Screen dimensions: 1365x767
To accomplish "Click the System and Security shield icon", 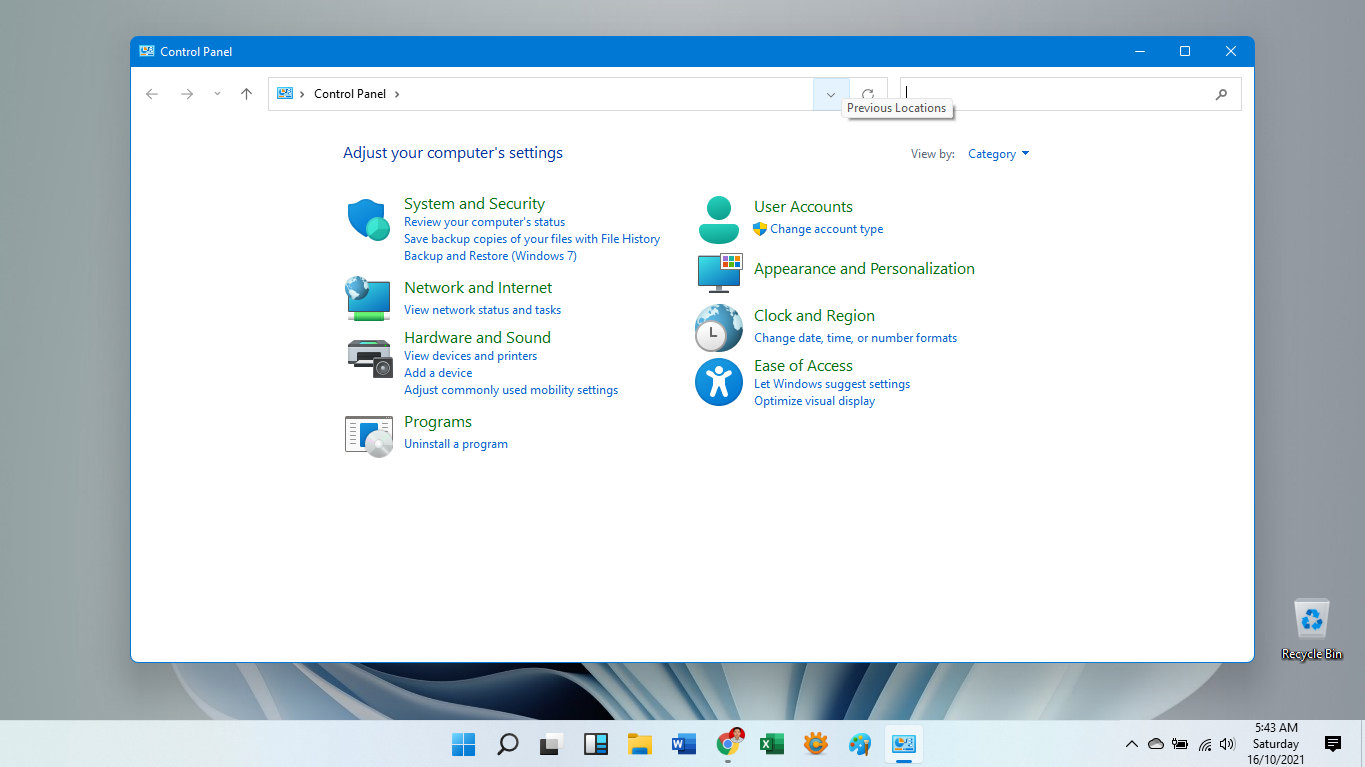I will pyautogui.click(x=368, y=220).
